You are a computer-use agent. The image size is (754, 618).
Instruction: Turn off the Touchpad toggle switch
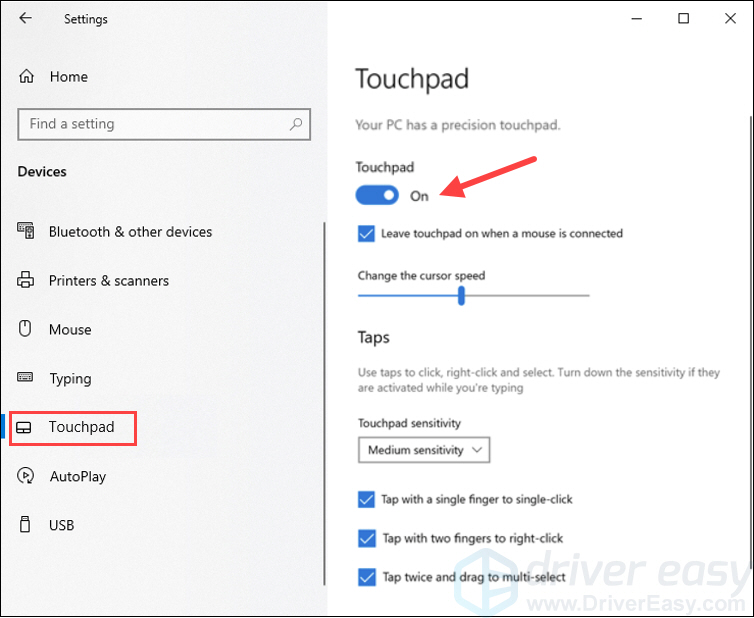click(377, 195)
